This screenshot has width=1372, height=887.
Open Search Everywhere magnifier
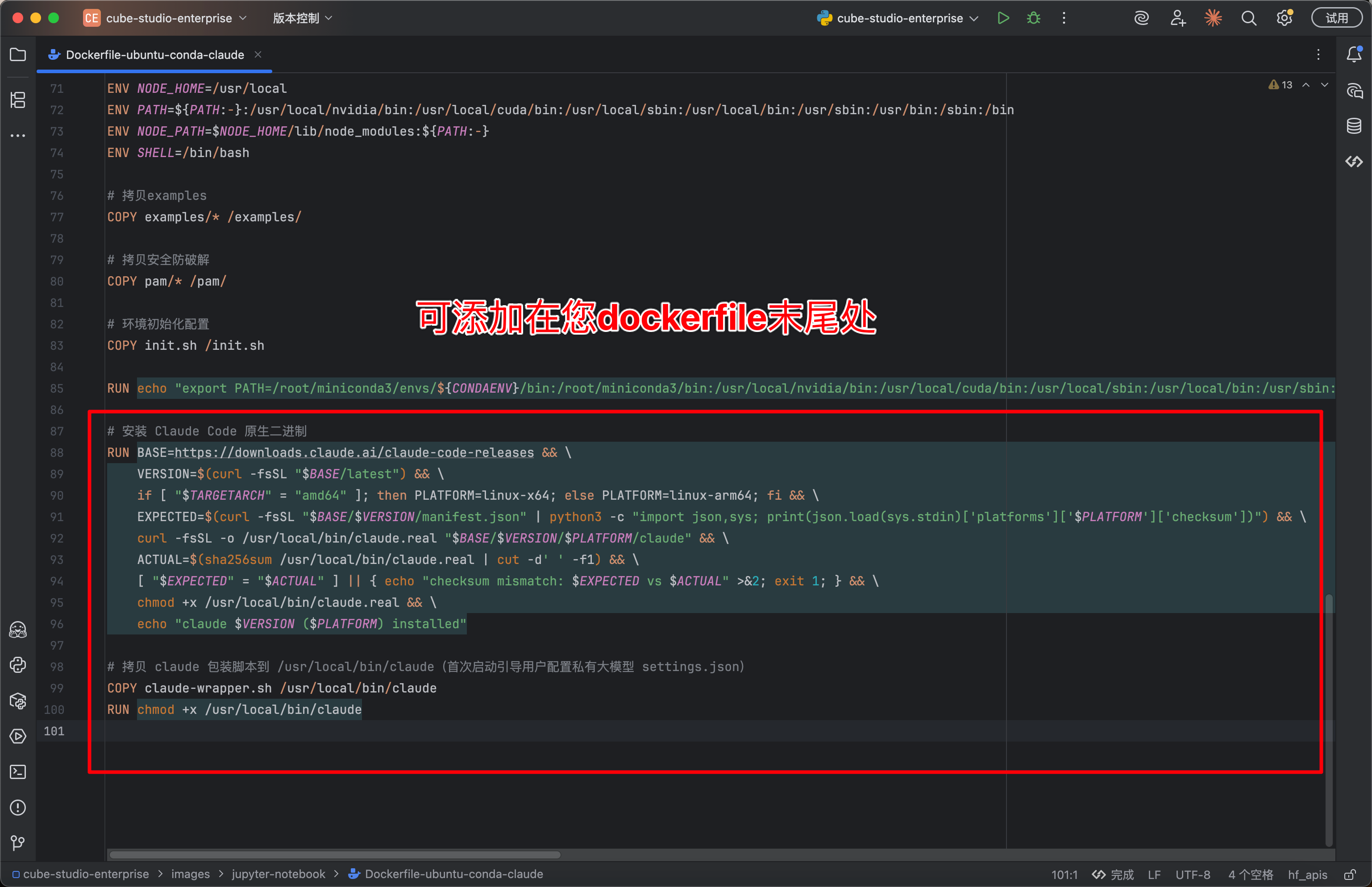point(1248,18)
